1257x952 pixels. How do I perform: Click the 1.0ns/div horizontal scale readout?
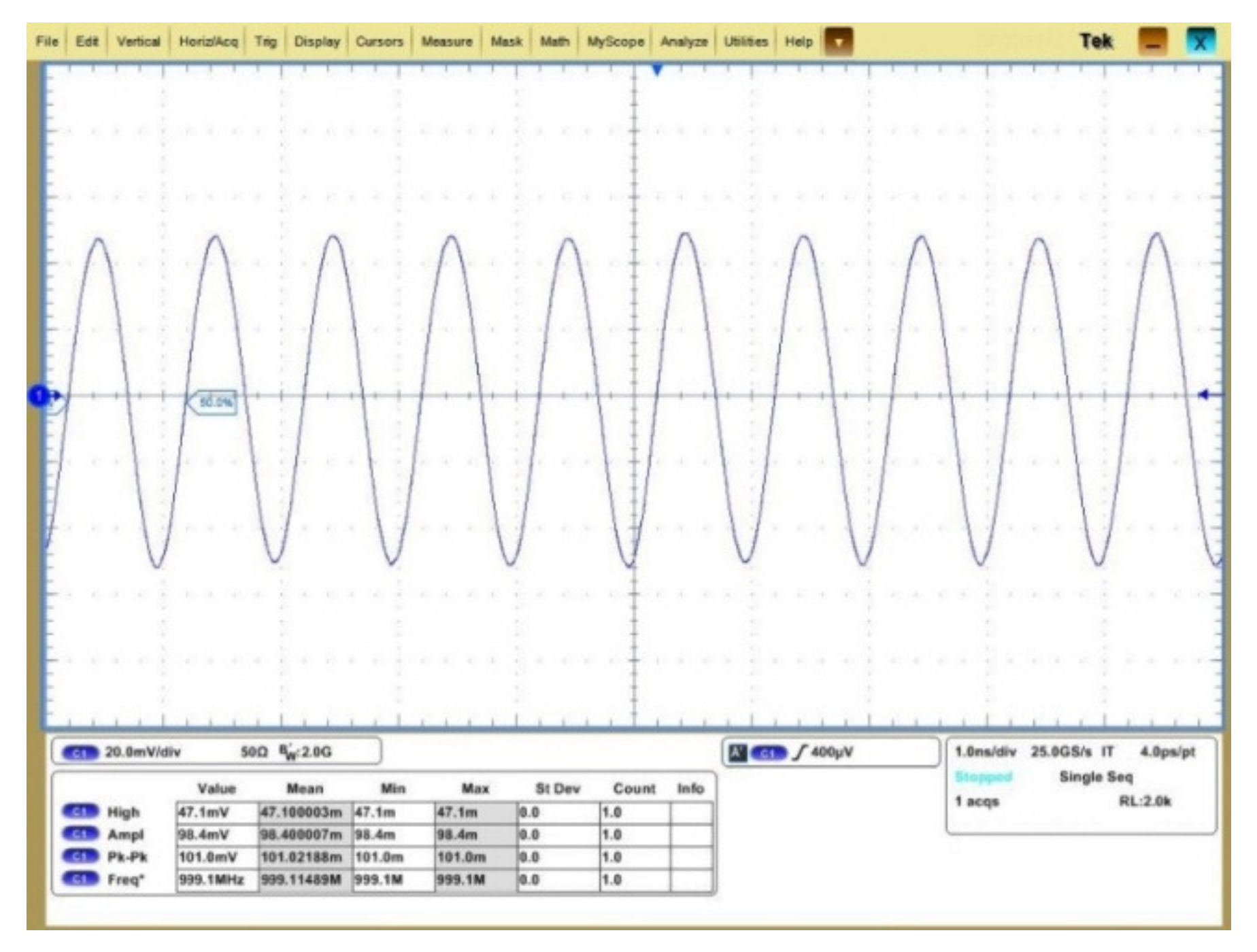pos(985,751)
